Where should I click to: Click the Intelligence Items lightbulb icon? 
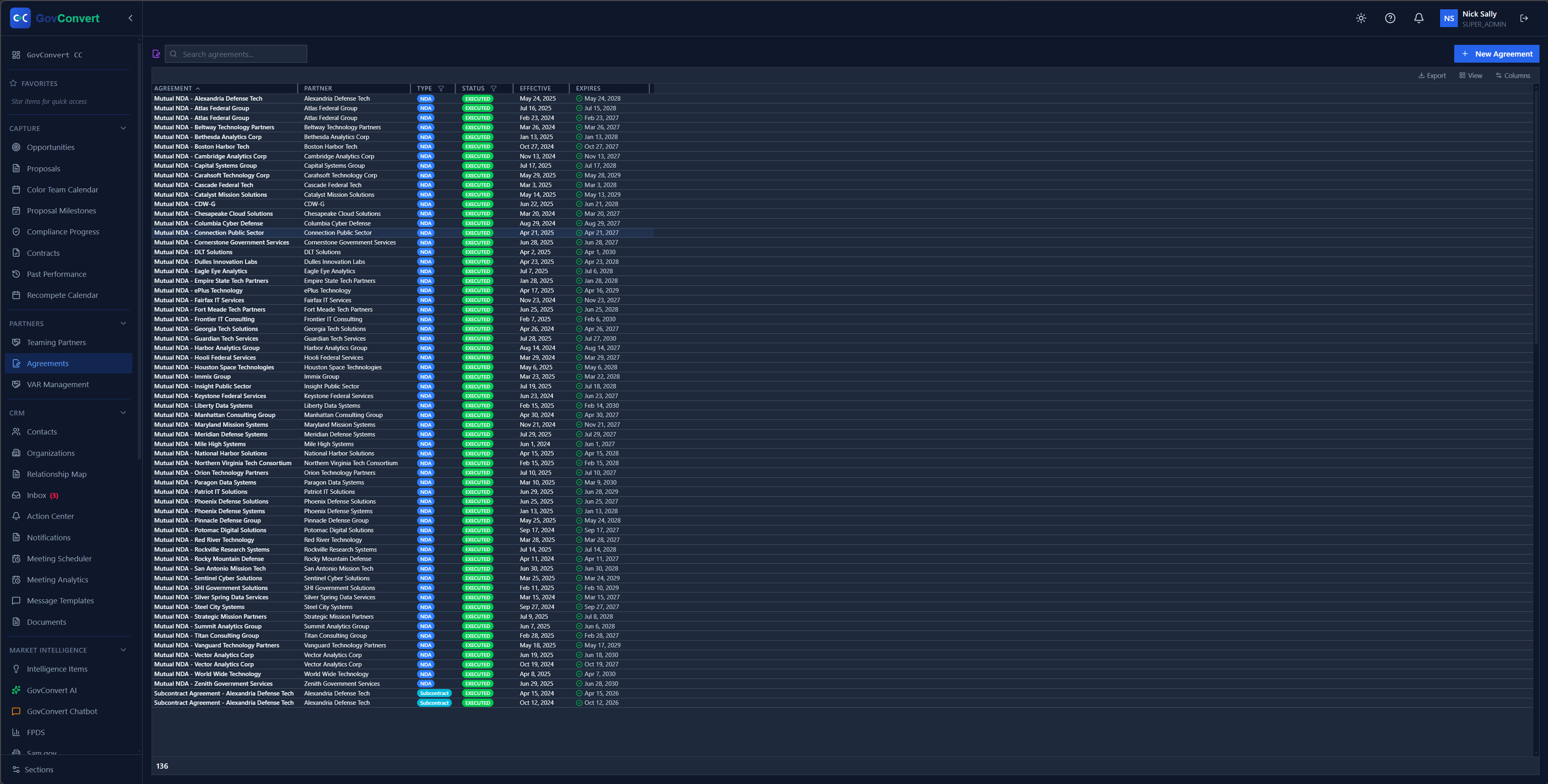[x=16, y=669]
